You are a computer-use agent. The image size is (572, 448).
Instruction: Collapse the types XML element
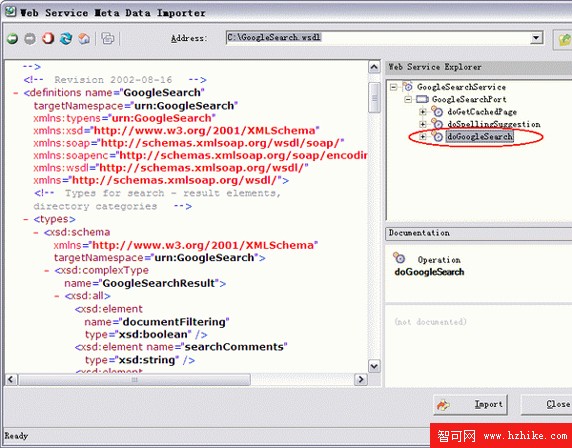[x=26, y=220]
